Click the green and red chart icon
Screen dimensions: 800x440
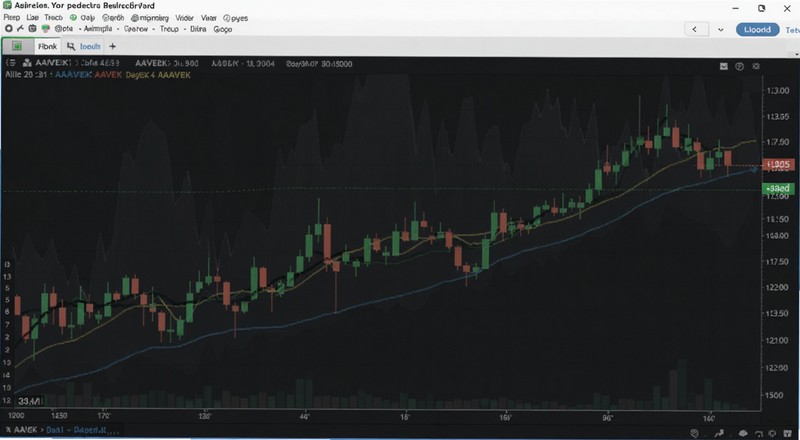[46, 29]
